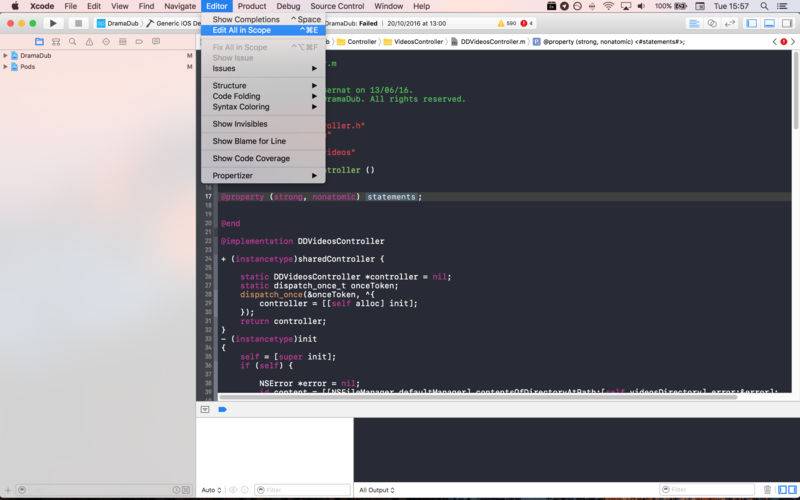This screenshot has width=800, height=500.
Task: Open the Project navigator folder icon
Action: pyautogui.click(x=39, y=41)
